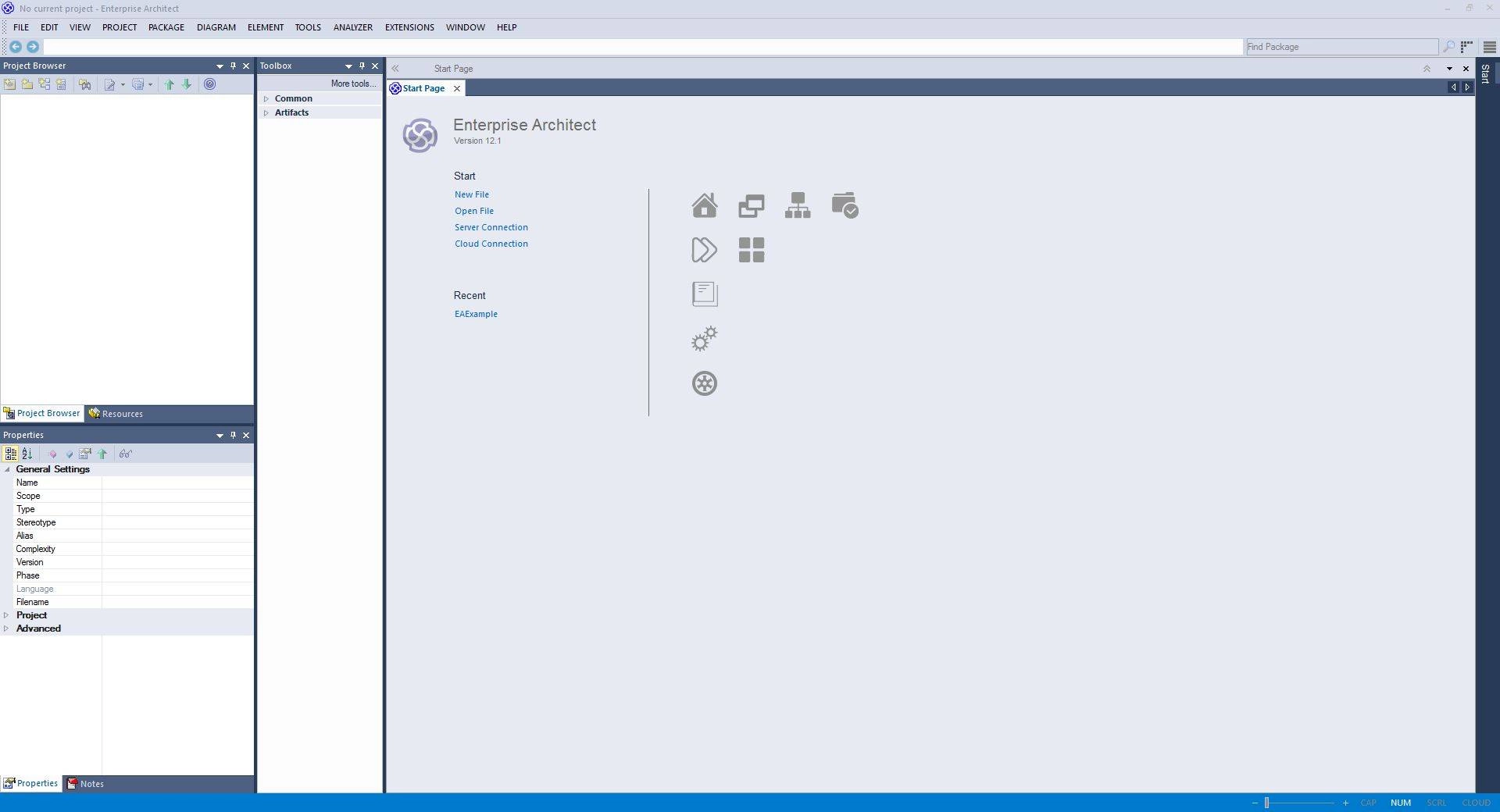Screen dimensions: 1500x812
Task: Click the green Move Up arrow in Project Browser
Action: (x=169, y=84)
